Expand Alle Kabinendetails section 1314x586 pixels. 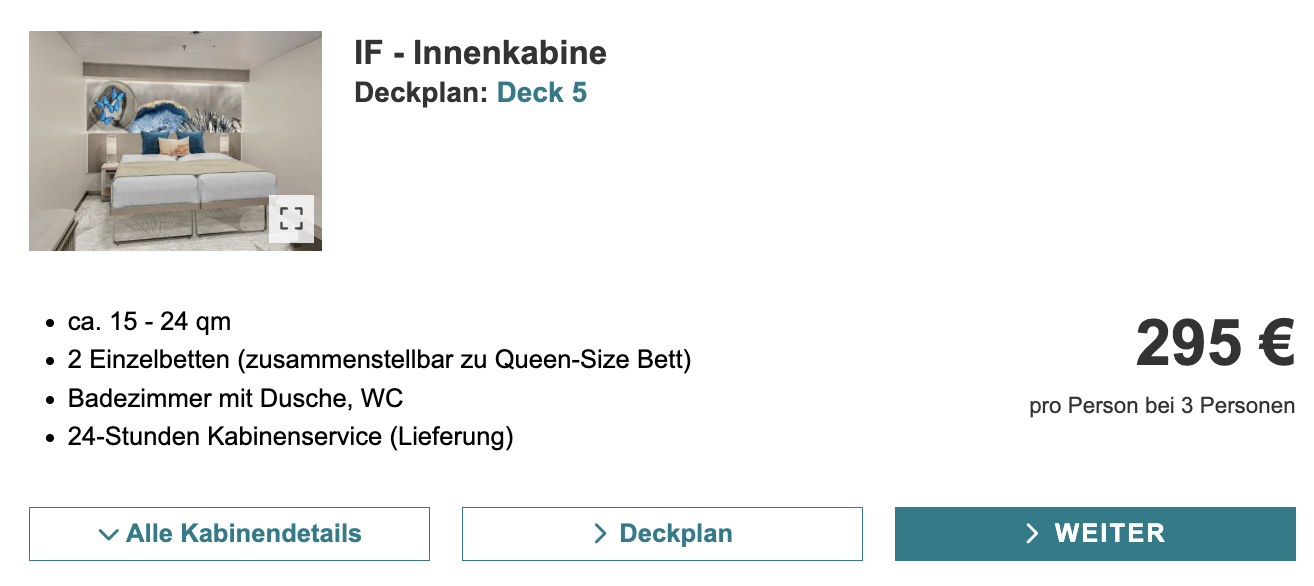point(229,534)
